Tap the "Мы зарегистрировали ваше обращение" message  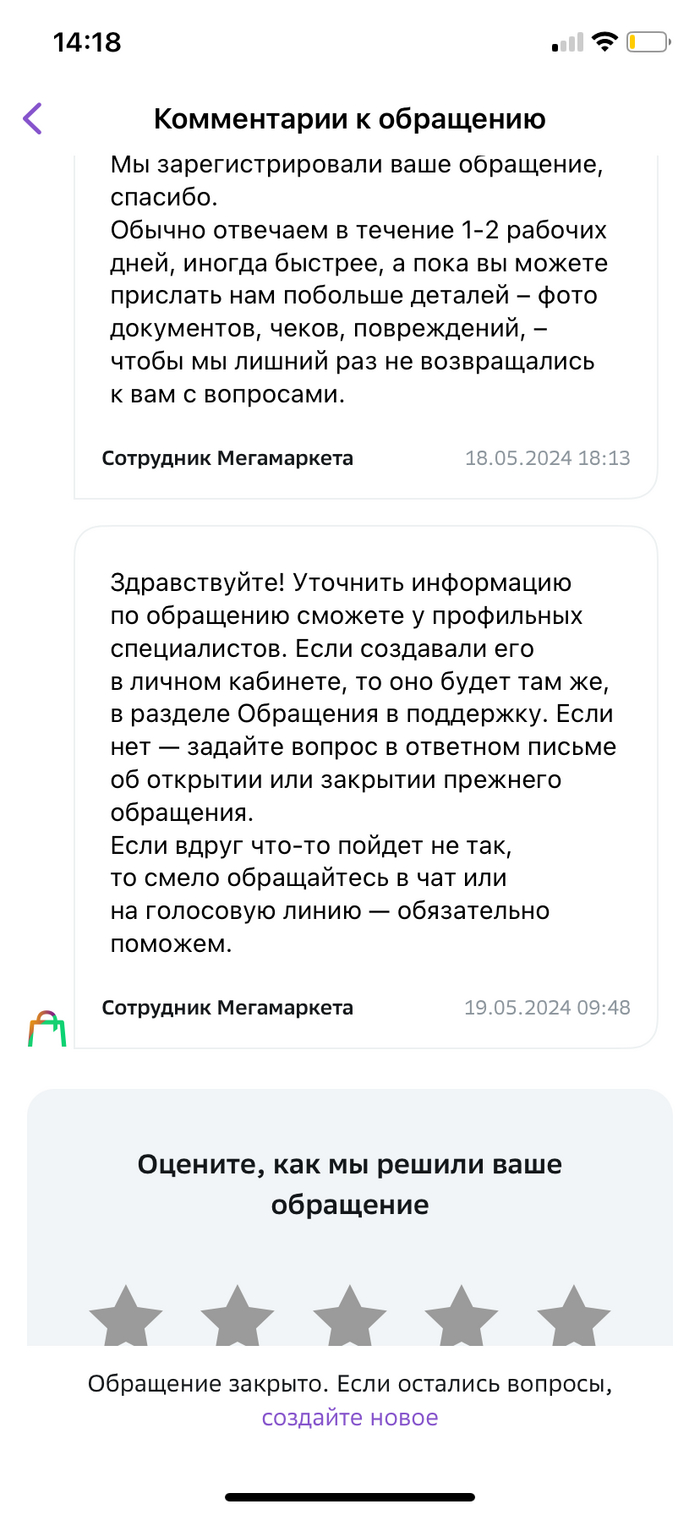(x=358, y=278)
